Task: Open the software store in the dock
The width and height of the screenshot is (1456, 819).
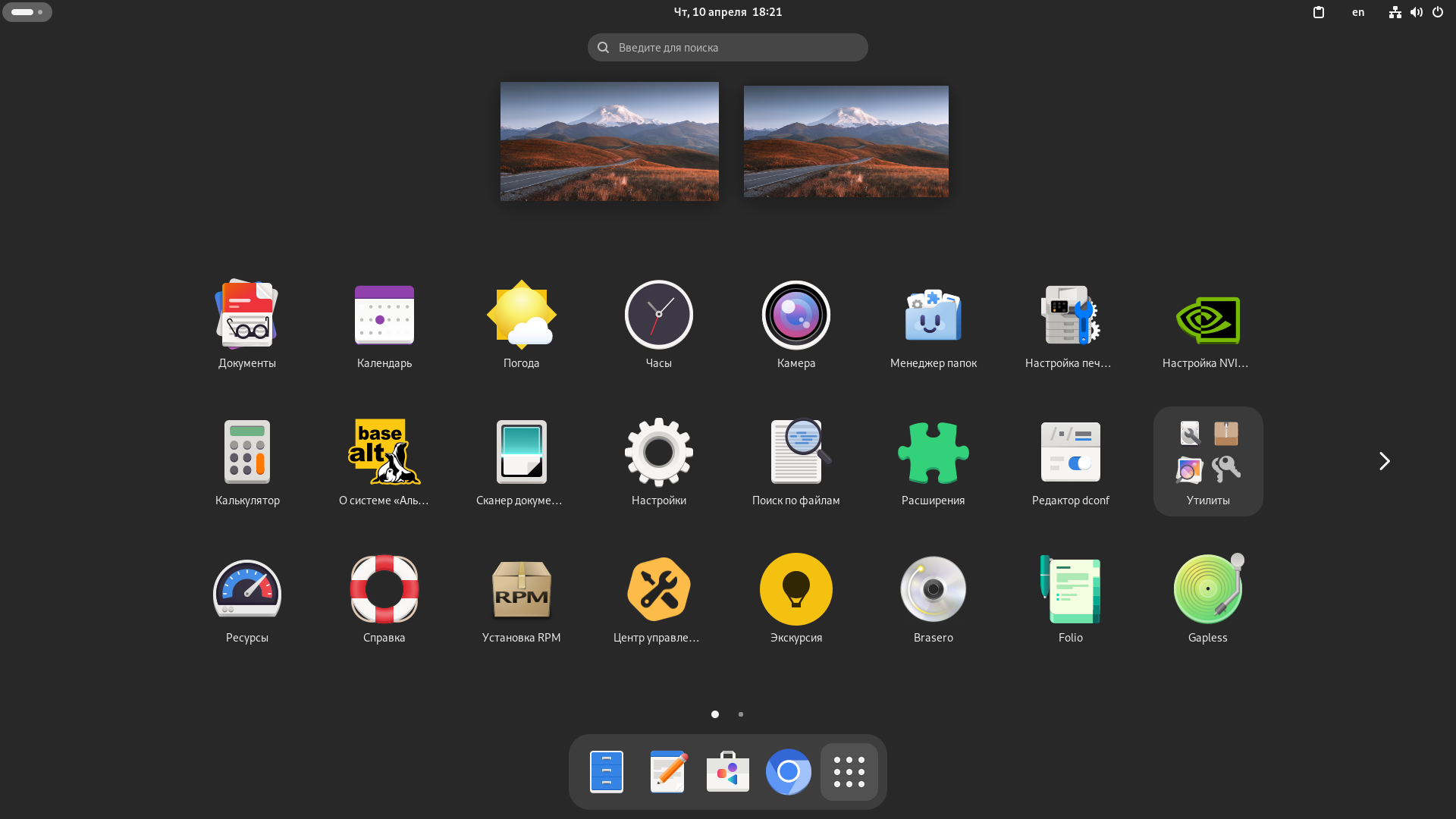Action: pyautogui.click(x=728, y=772)
